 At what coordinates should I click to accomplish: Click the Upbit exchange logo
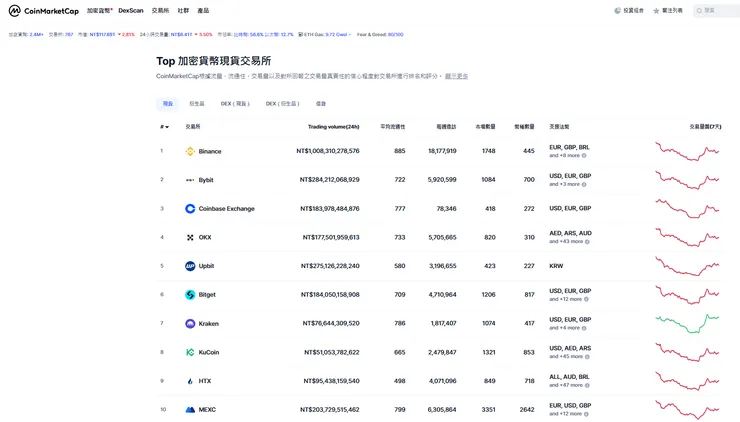tap(190, 266)
